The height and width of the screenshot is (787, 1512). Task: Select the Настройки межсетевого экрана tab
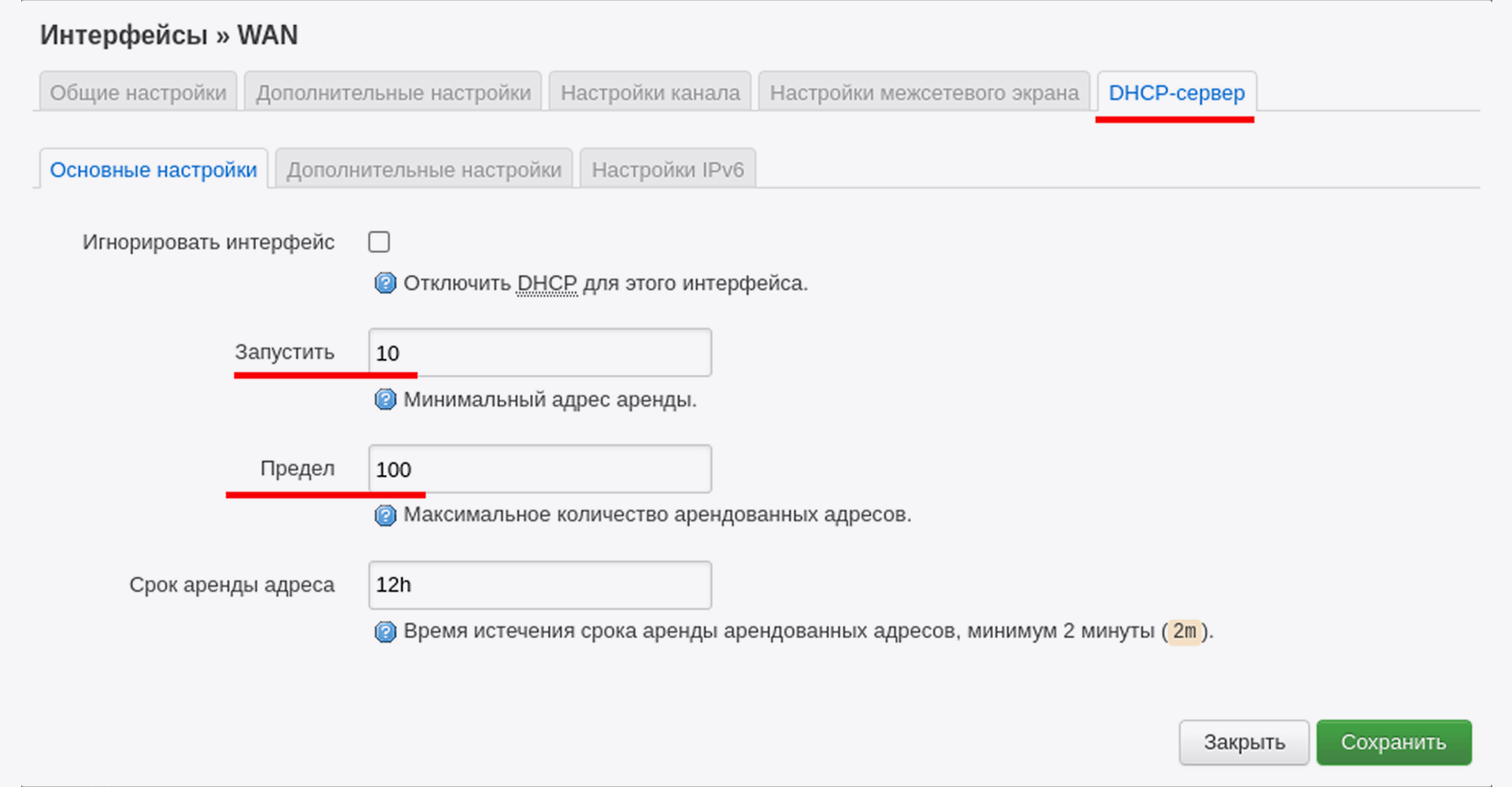924,93
